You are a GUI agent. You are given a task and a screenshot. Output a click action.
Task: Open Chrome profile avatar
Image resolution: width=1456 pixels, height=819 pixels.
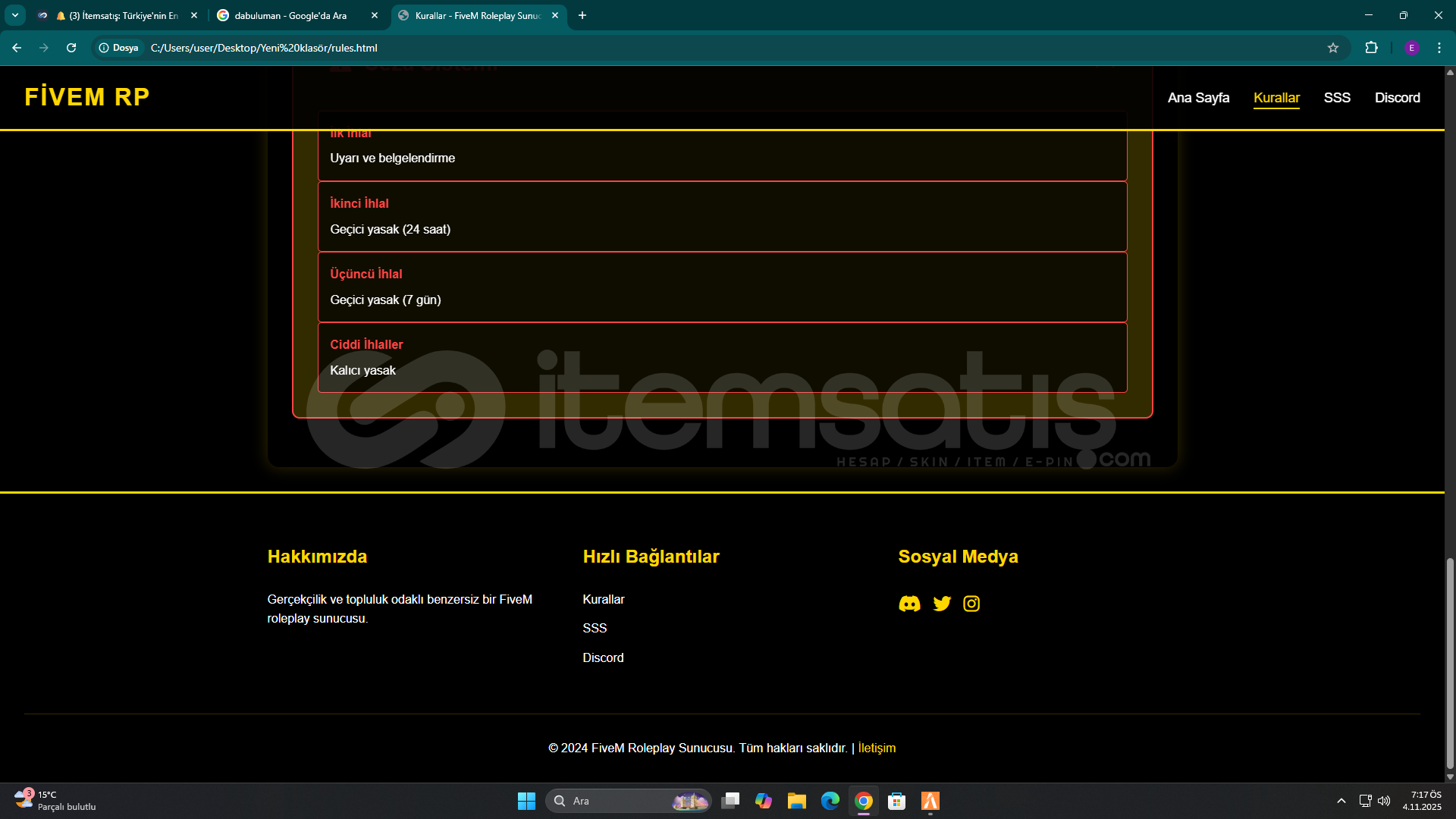click(x=1411, y=48)
